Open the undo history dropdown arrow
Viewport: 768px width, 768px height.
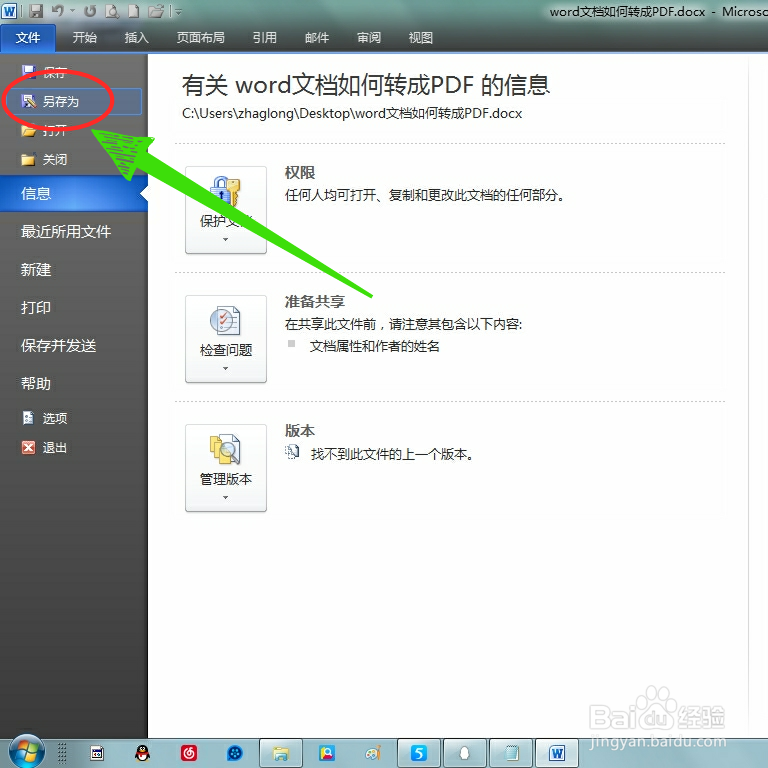point(72,11)
